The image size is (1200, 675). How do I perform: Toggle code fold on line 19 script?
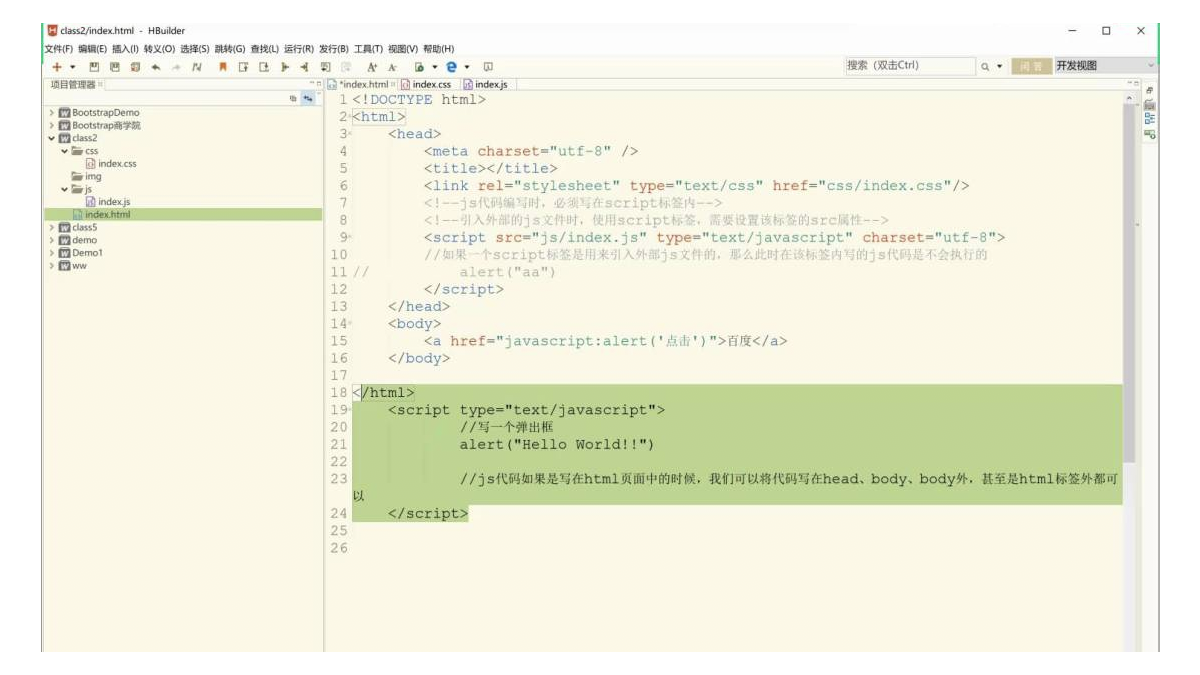coord(349,410)
